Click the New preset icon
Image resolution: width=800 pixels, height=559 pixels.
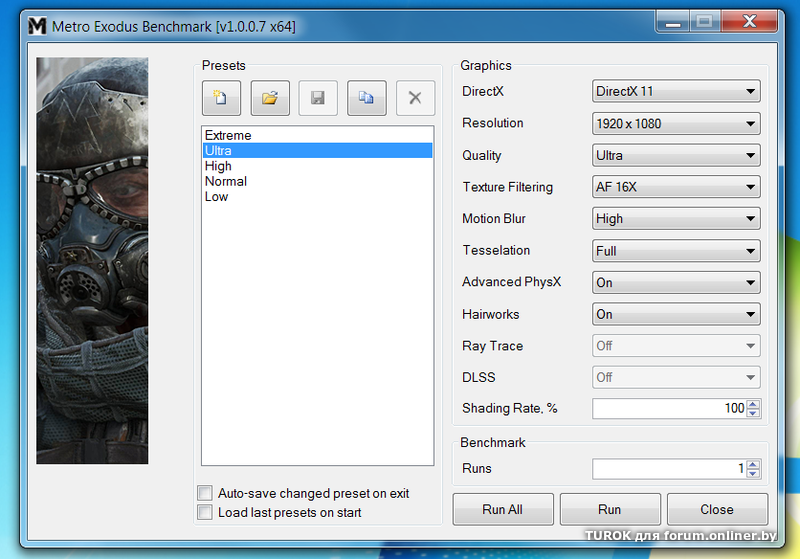(221, 98)
